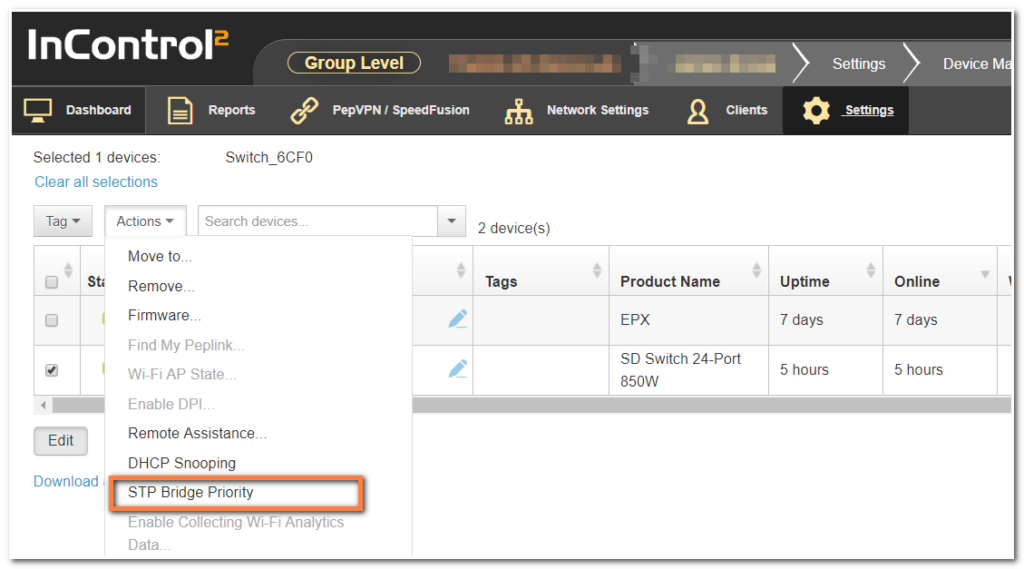Select Remote Assistance... menu entry
The height and width of the screenshot is (569, 1024).
click(x=197, y=433)
